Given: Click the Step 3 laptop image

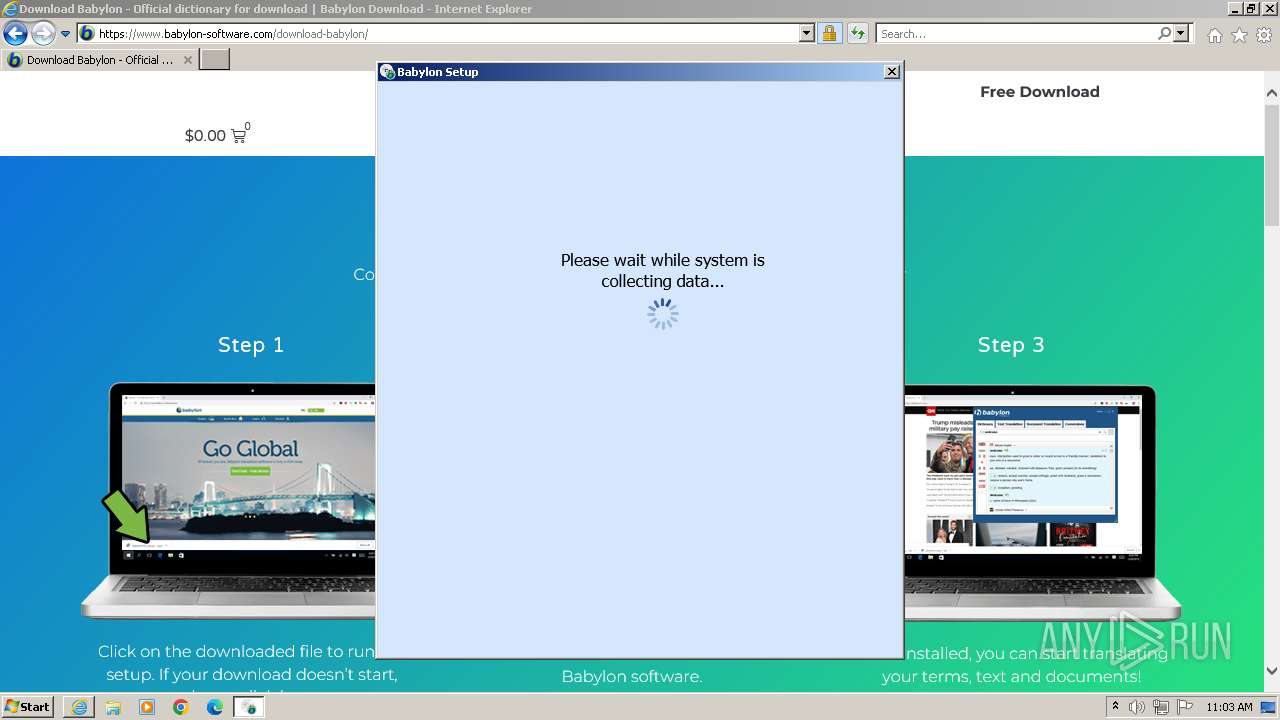Looking at the screenshot, I should 1042,501.
